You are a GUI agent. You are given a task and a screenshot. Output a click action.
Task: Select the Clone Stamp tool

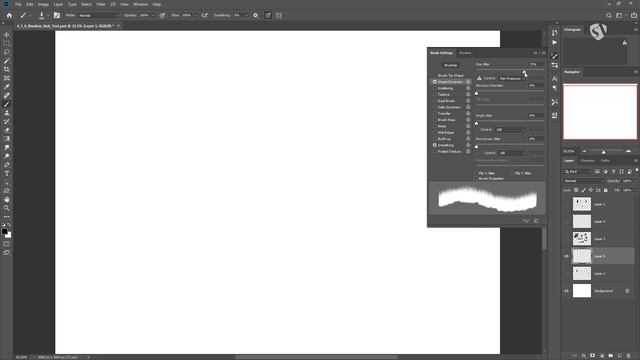7,113
